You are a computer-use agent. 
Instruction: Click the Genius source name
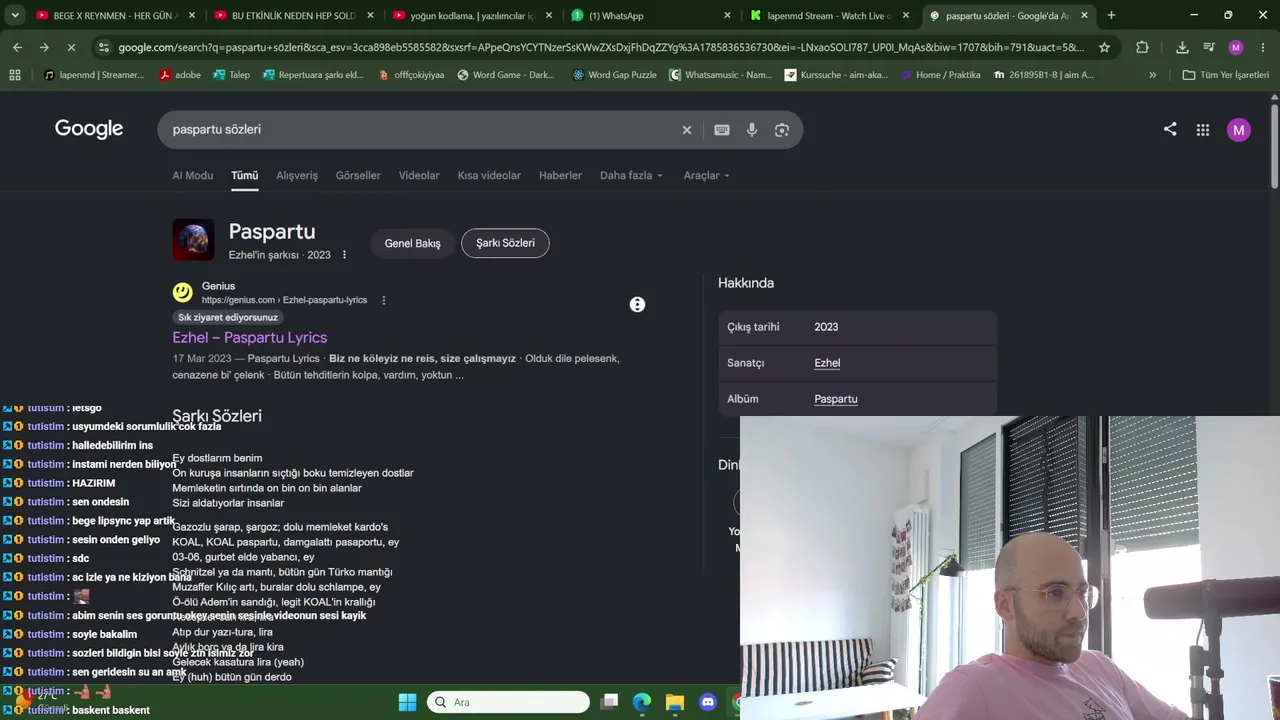point(218,286)
